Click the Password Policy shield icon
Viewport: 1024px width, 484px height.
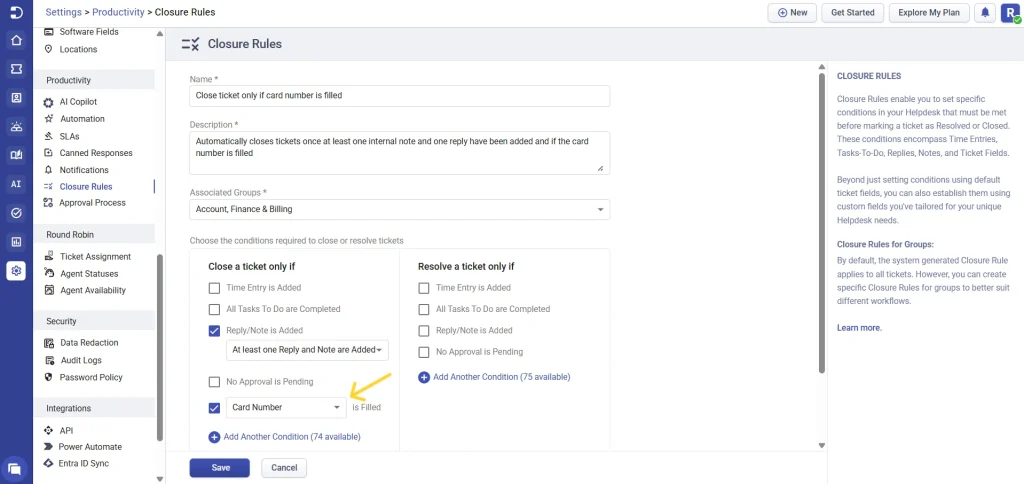[x=48, y=377]
